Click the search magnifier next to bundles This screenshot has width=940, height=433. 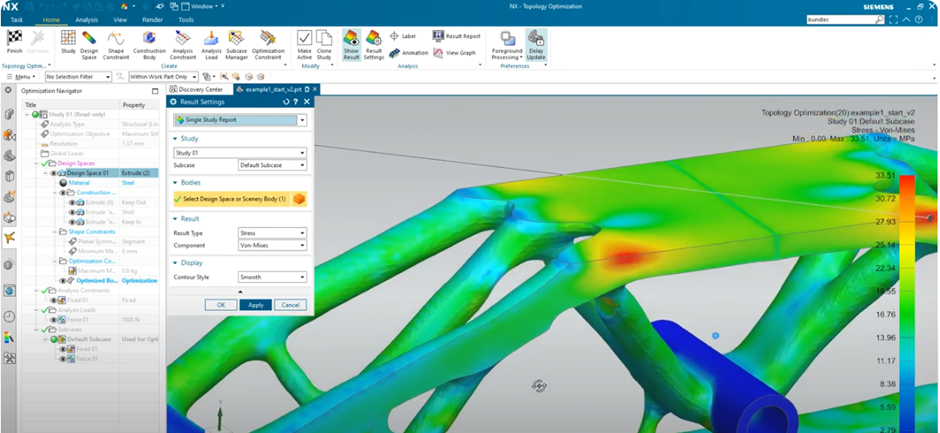879,20
